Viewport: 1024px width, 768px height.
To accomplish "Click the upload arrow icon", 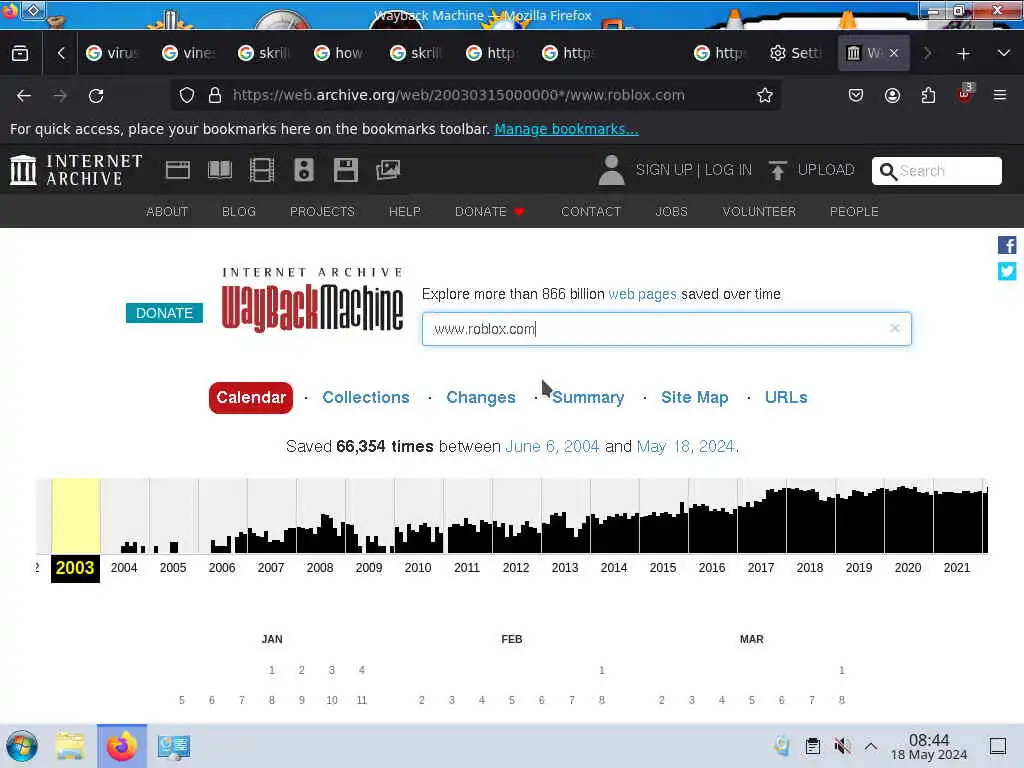I will (777, 170).
